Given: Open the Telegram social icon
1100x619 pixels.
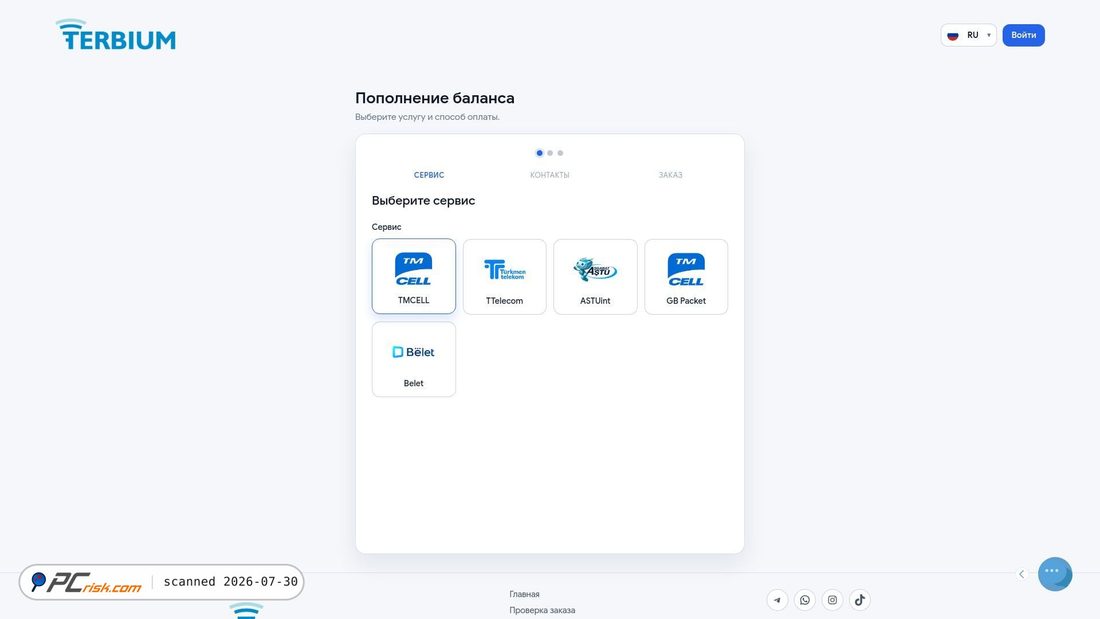Looking at the screenshot, I should (777, 600).
